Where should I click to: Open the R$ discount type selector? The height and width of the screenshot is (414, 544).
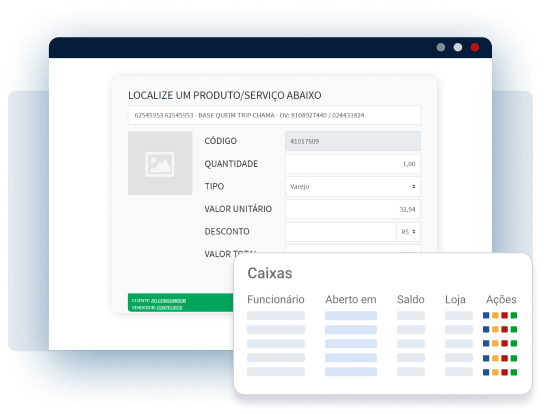tap(408, 231)
